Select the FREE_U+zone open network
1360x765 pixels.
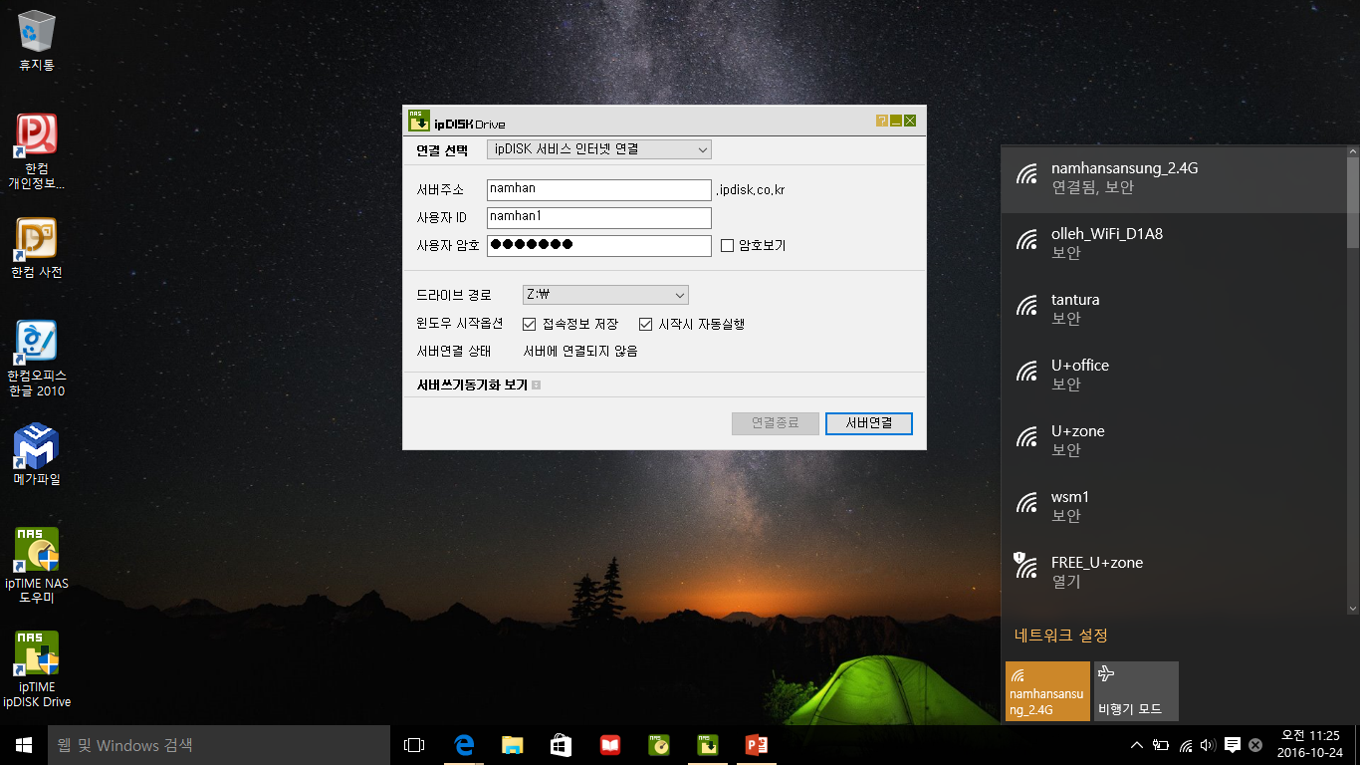pos(1174,571)
